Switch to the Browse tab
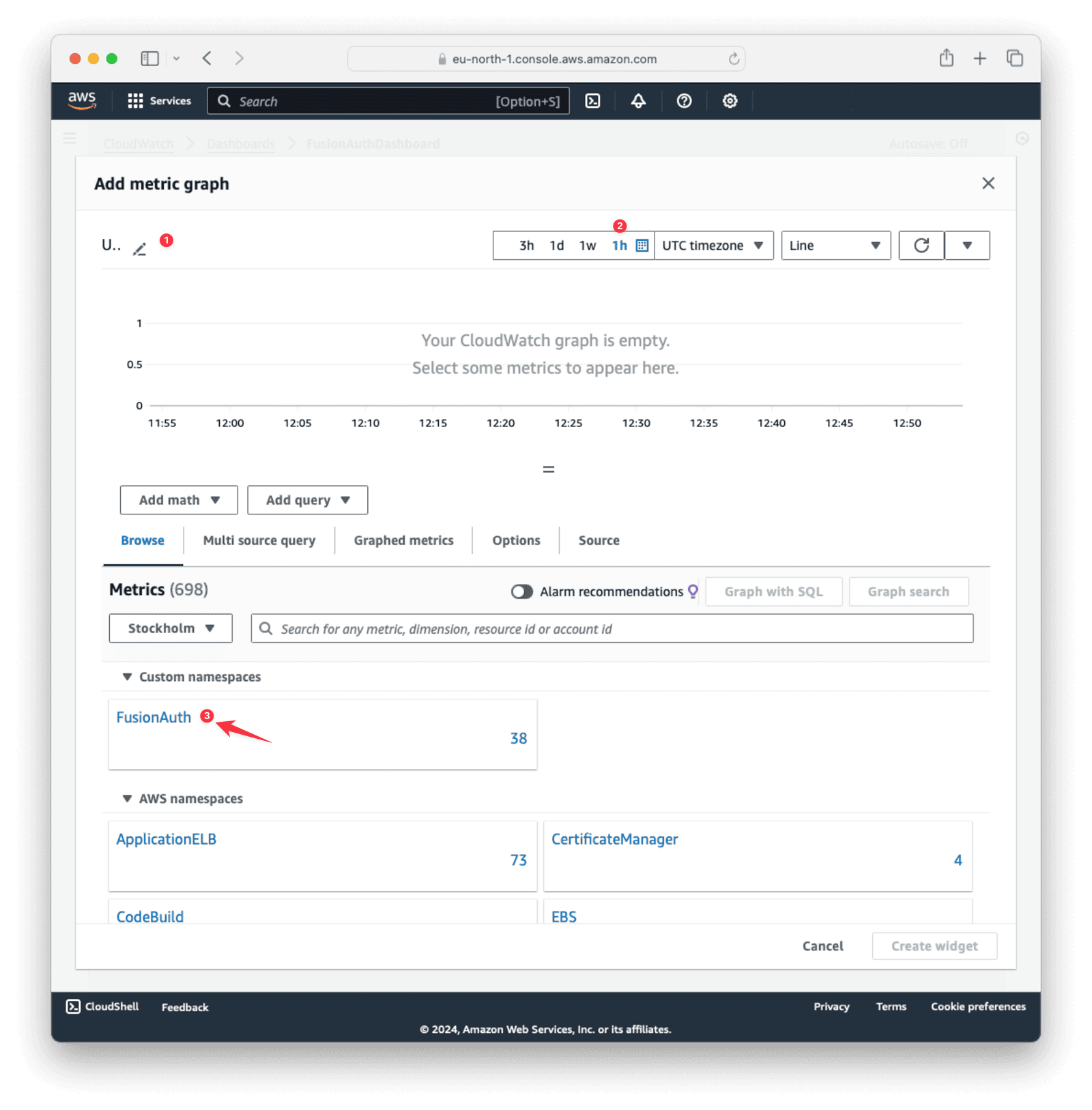 (x=143, y=540)
